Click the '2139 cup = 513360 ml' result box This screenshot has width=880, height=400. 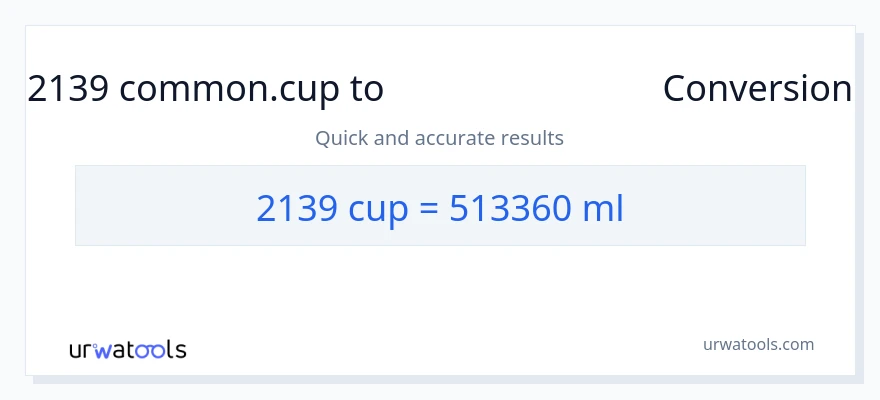click(440, 206)
